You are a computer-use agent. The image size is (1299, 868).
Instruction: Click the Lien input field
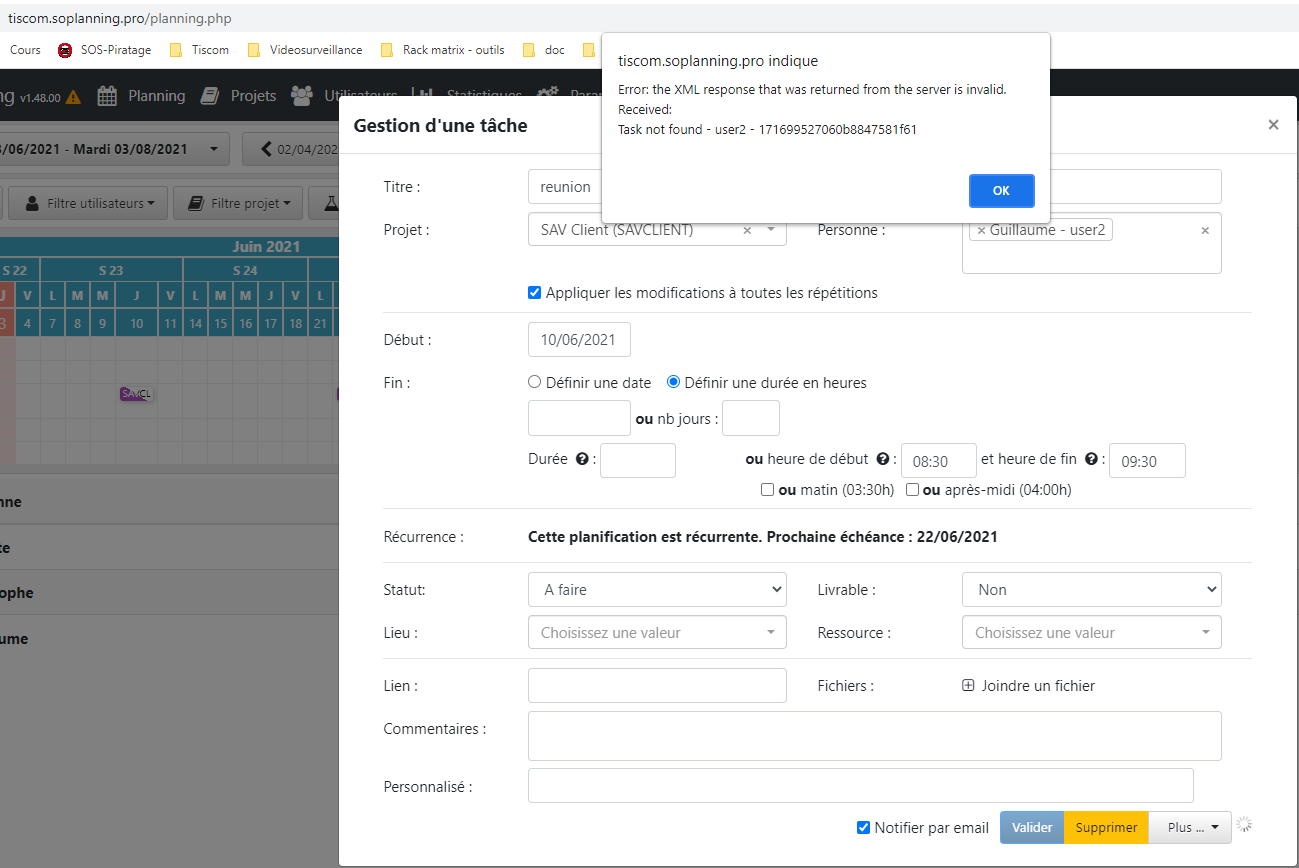[657, 686]
